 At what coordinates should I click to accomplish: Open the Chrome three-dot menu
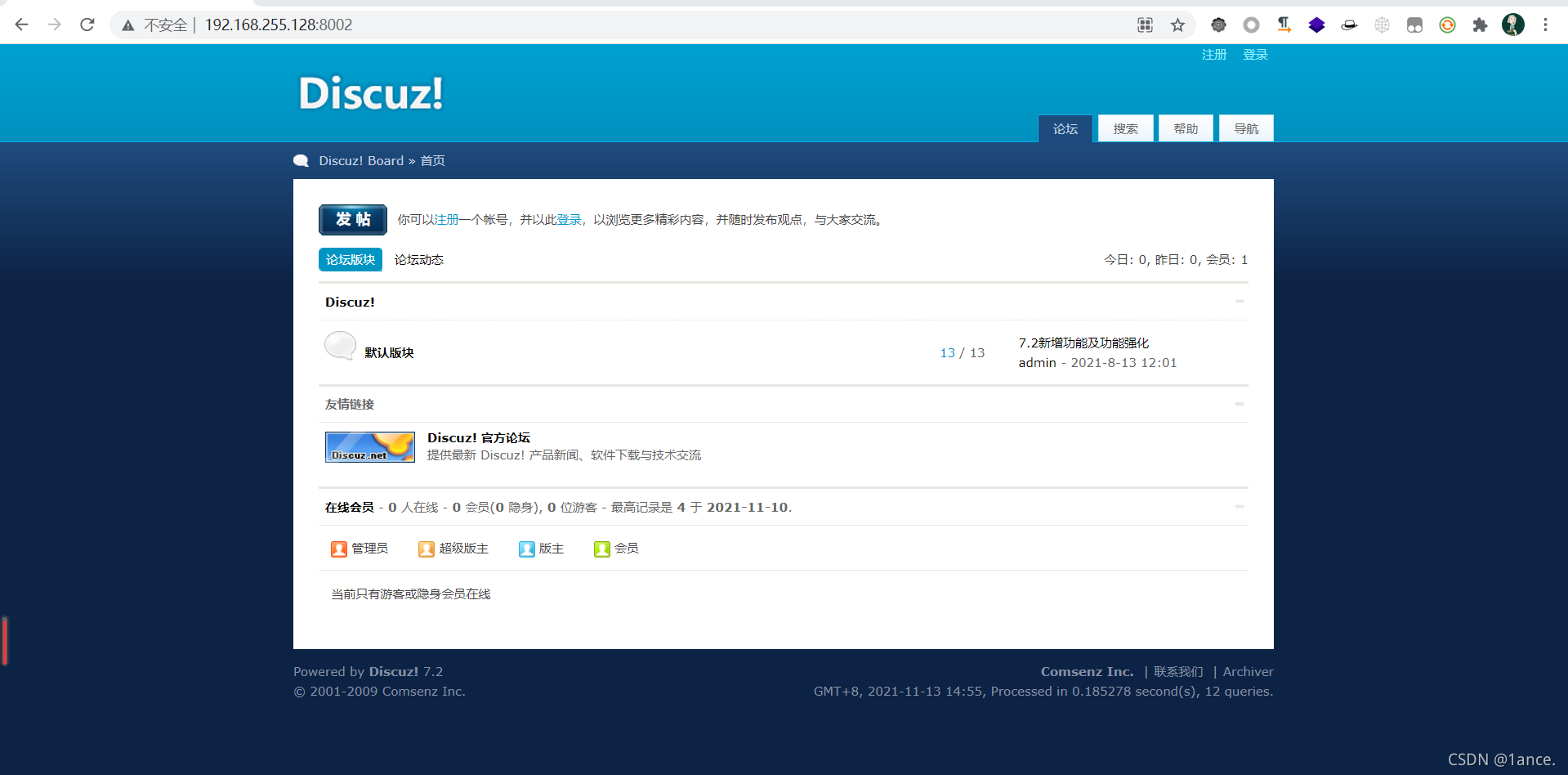[x=1545, y=25]
